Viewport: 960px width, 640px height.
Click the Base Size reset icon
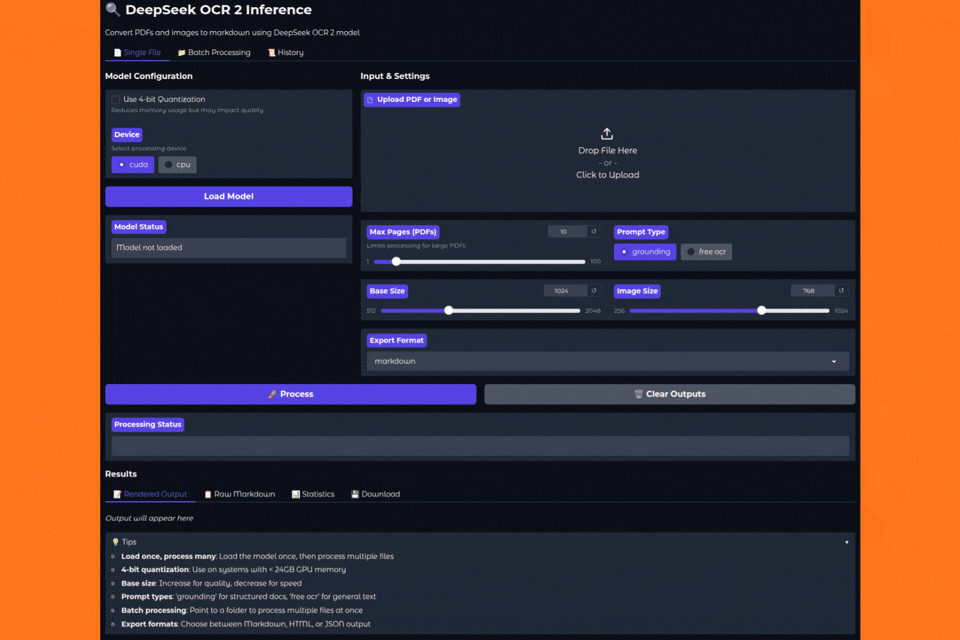594,291
